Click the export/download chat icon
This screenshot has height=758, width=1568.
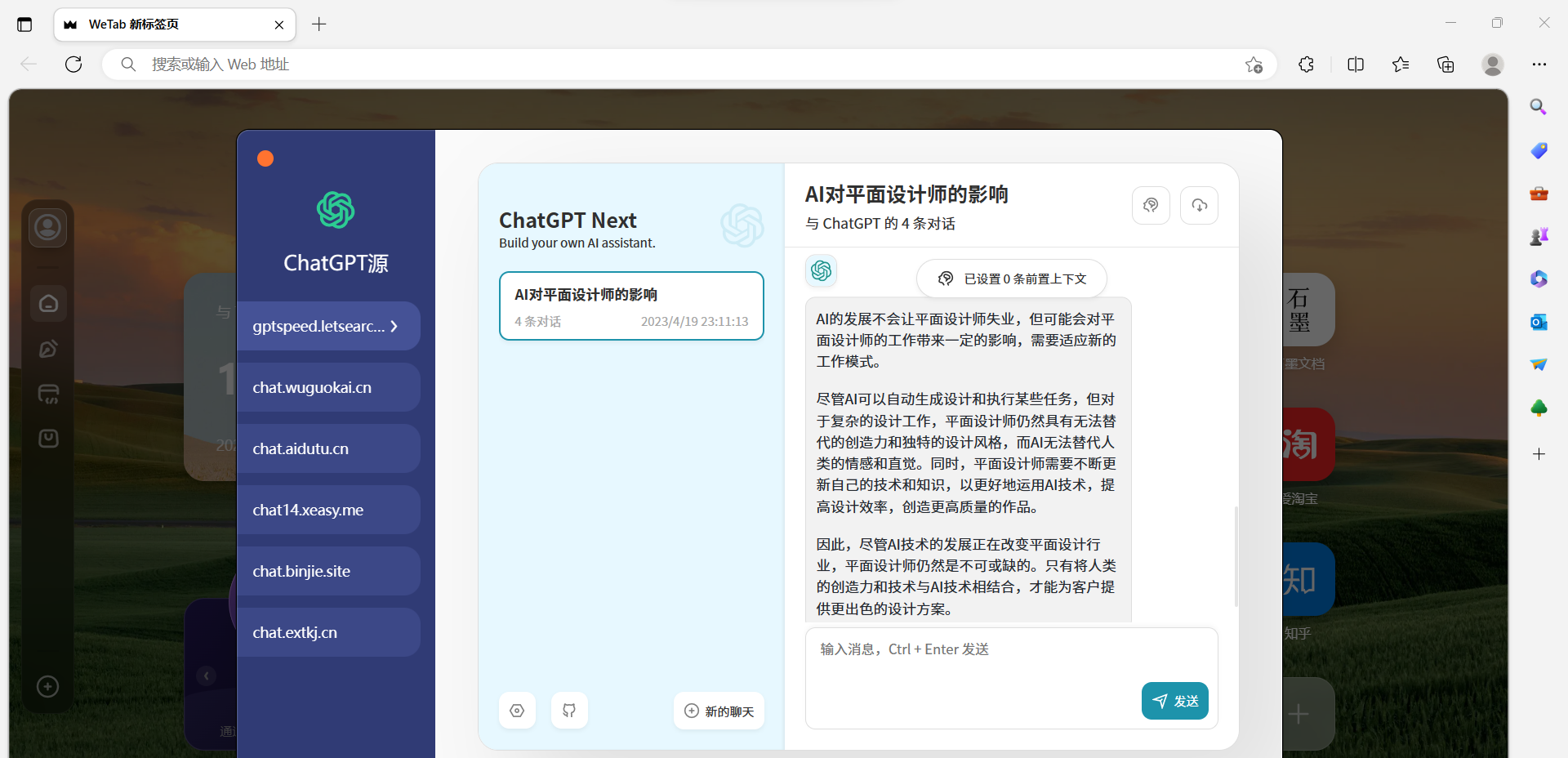coord(1200,205)
